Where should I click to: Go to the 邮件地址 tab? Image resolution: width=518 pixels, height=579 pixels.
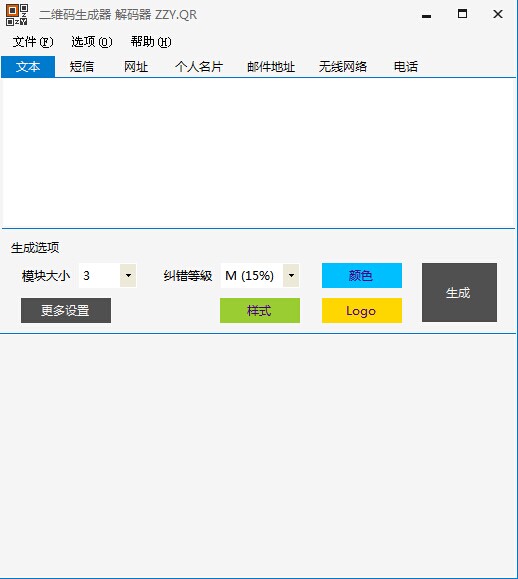point(271,67)
